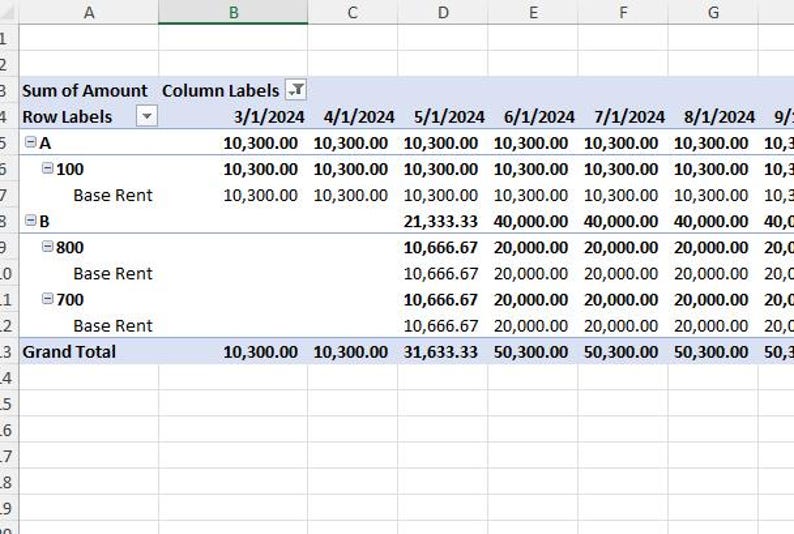Image resolution: width=794 pixels, height=534 pixels.
Task: Select the Grand Total label cell
Action: click(x=89, y=352)
